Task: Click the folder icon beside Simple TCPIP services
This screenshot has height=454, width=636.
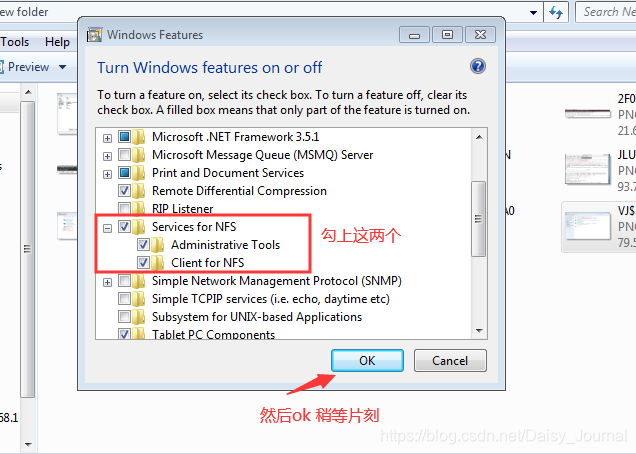Action: coord(139,299)
